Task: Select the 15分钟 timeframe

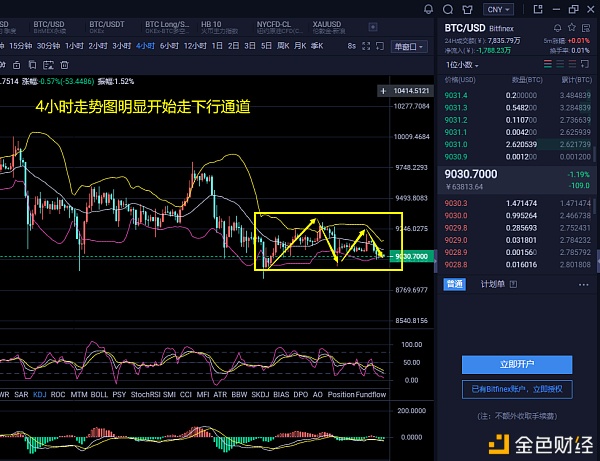Action: [20, 46]
